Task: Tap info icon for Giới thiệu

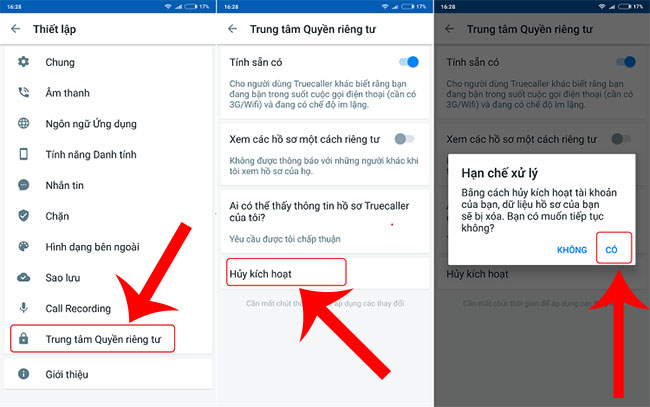Action: pyautogui.click(x=24, y=374)
